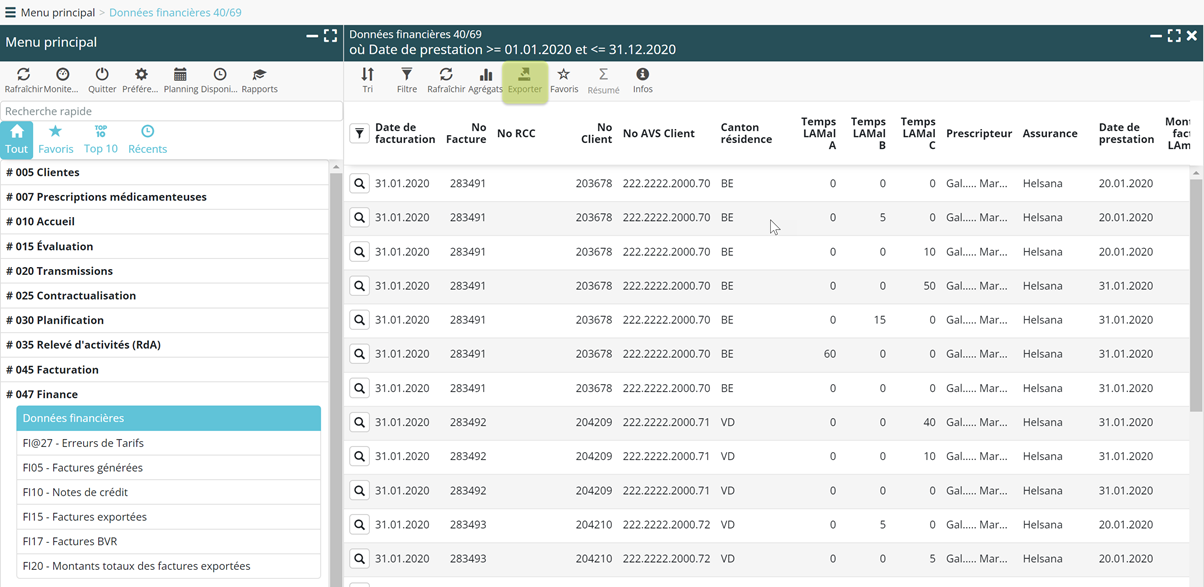Show Infos for the financial data

(x=642, y=81)
